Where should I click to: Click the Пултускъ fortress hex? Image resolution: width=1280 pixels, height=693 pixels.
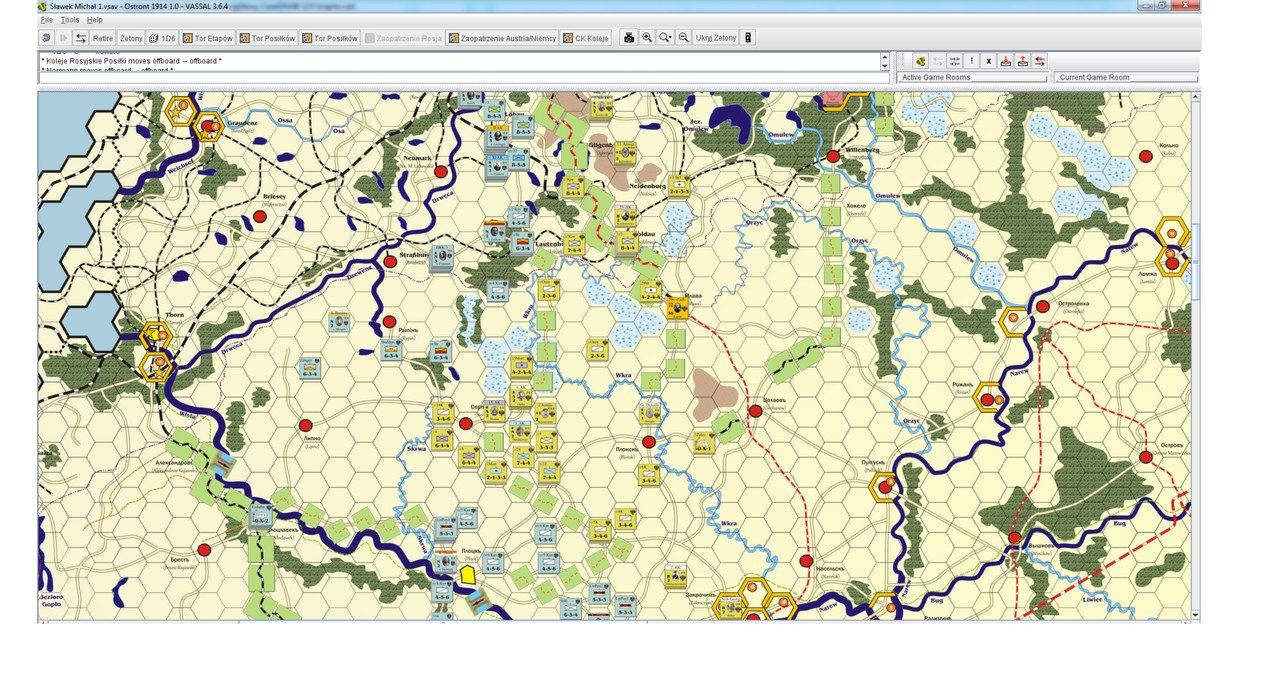[x=885, y=487]
